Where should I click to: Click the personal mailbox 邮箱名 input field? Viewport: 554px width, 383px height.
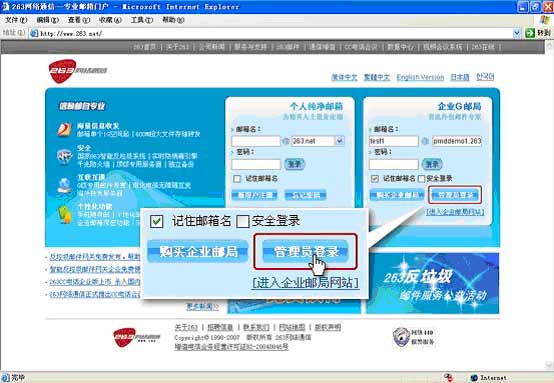256,141
